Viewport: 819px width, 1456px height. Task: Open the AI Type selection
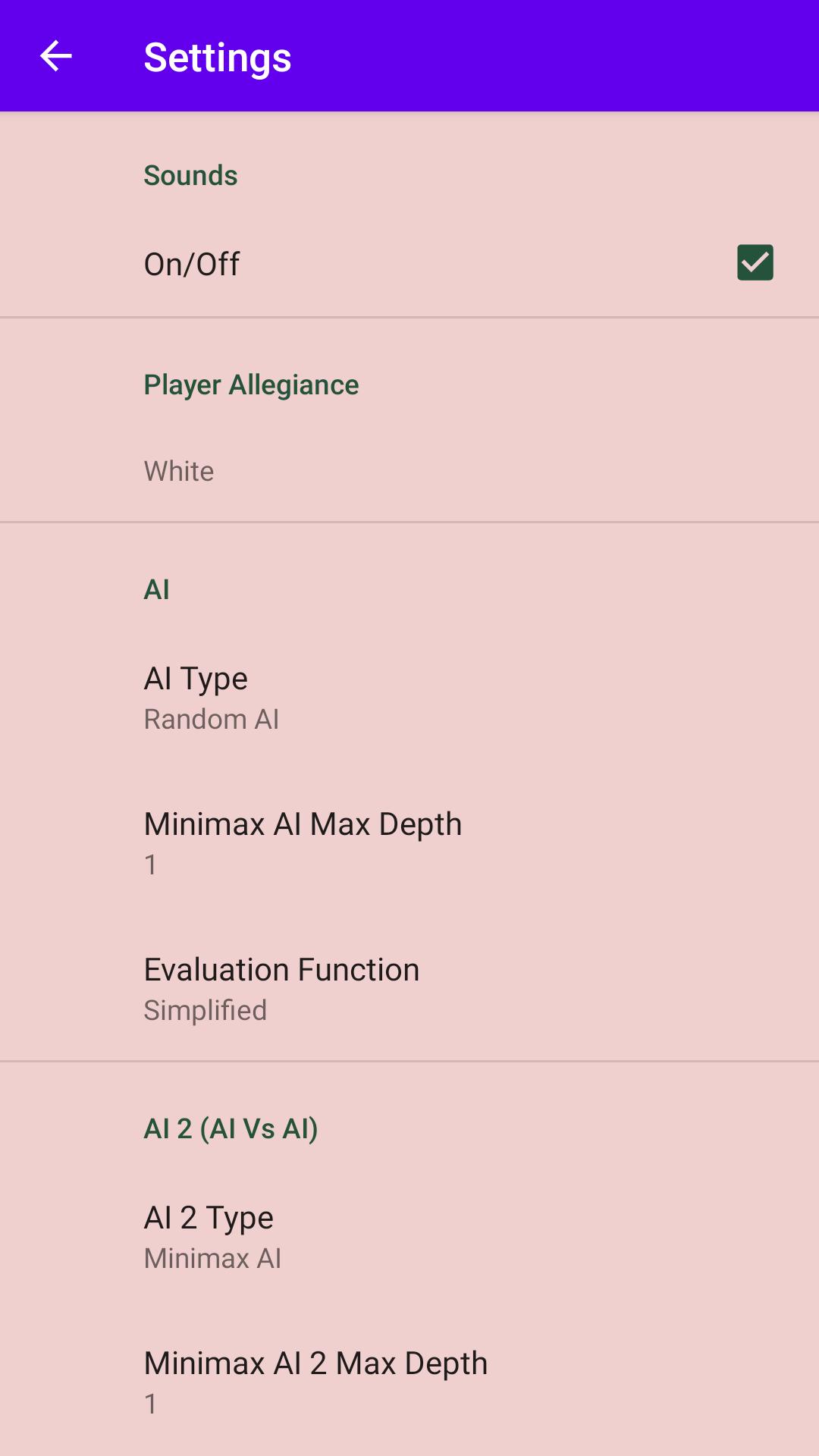point(409,698)
